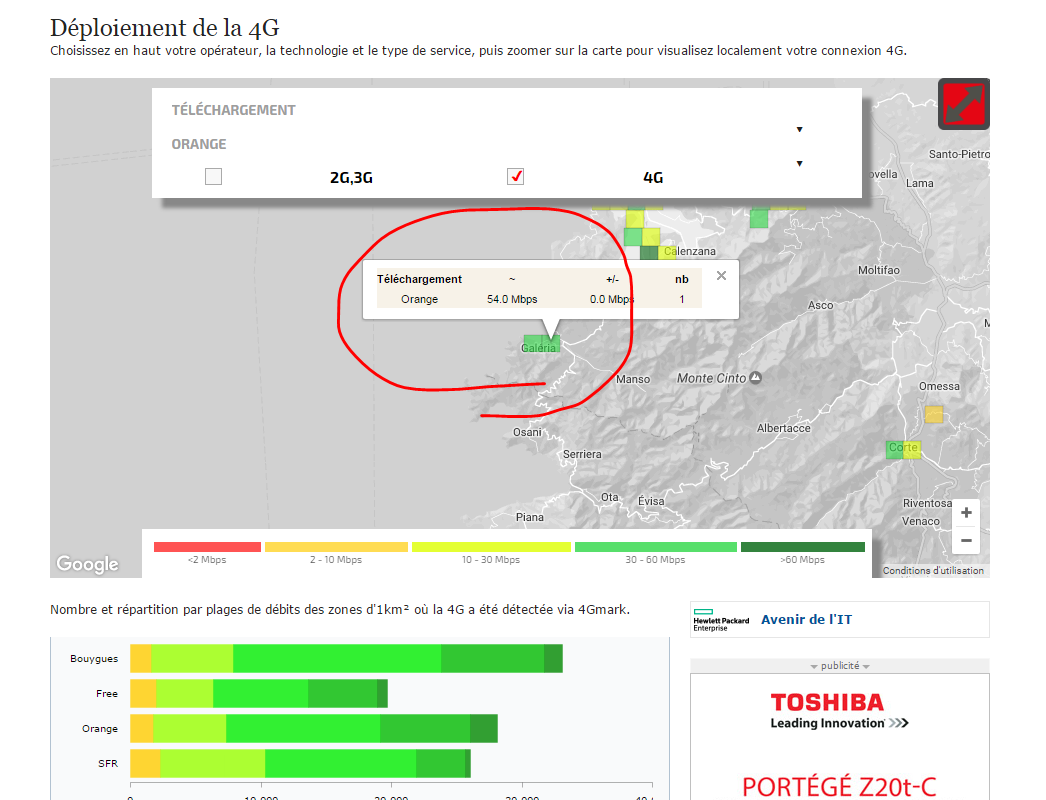Viewport: 1046px width, 800px height.
Task: Select the green coverage square at Corte
Action: (894, 450)
